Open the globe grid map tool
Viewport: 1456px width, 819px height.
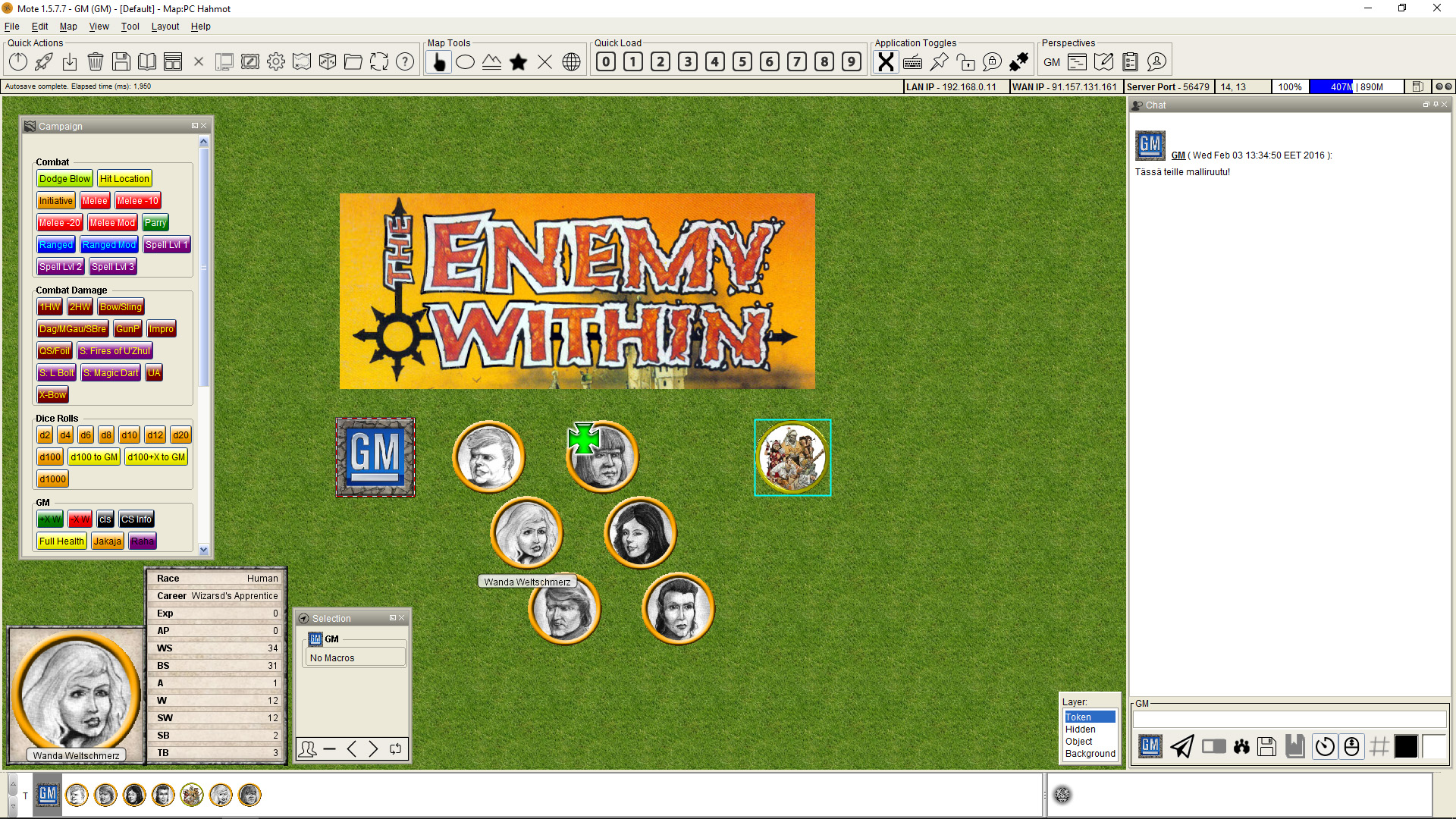(x=572, y=62)
